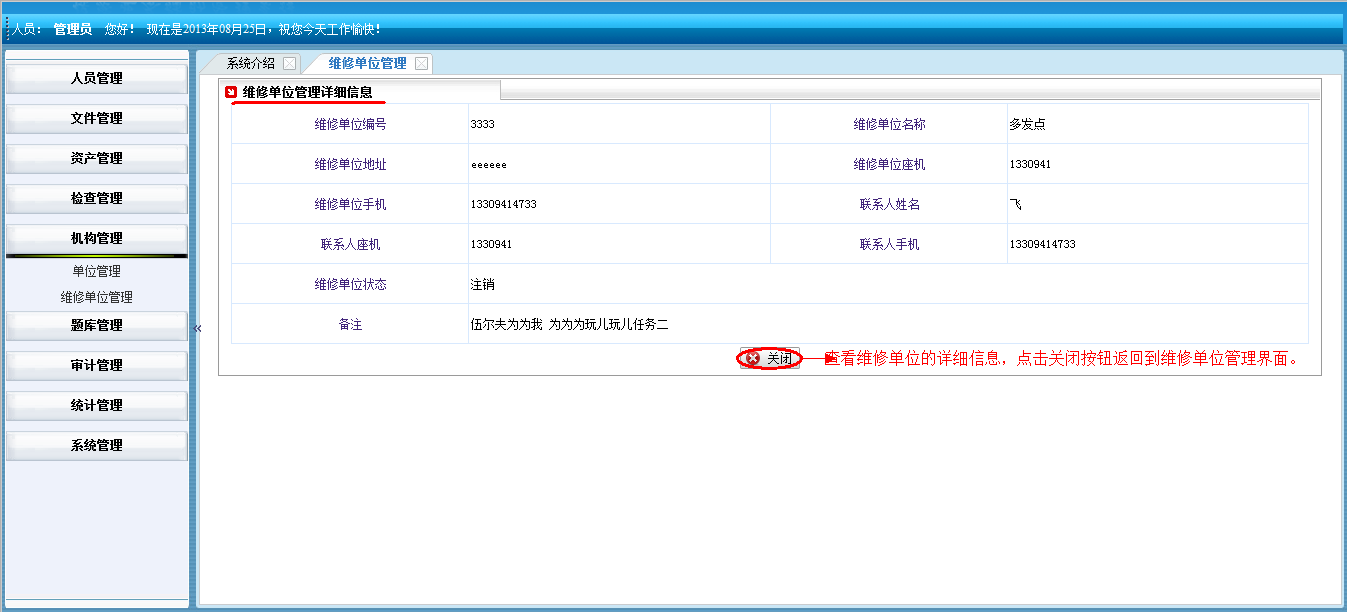This screenshot has height=612, width=1347.
Task: Click the 维修单位状态 value 注销
Action: click(482, 284)
